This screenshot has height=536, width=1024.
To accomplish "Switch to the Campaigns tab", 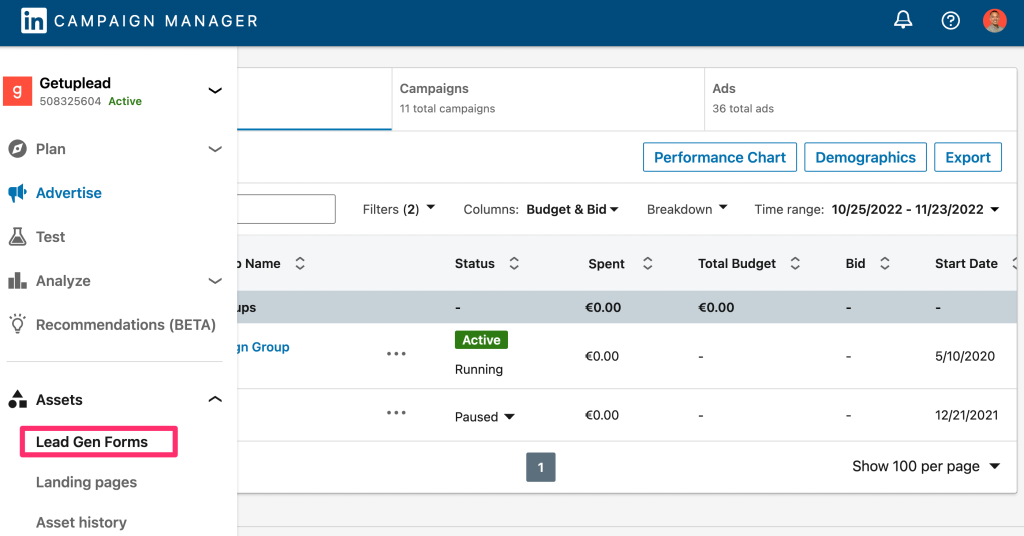I will click(x=548, y=99).
